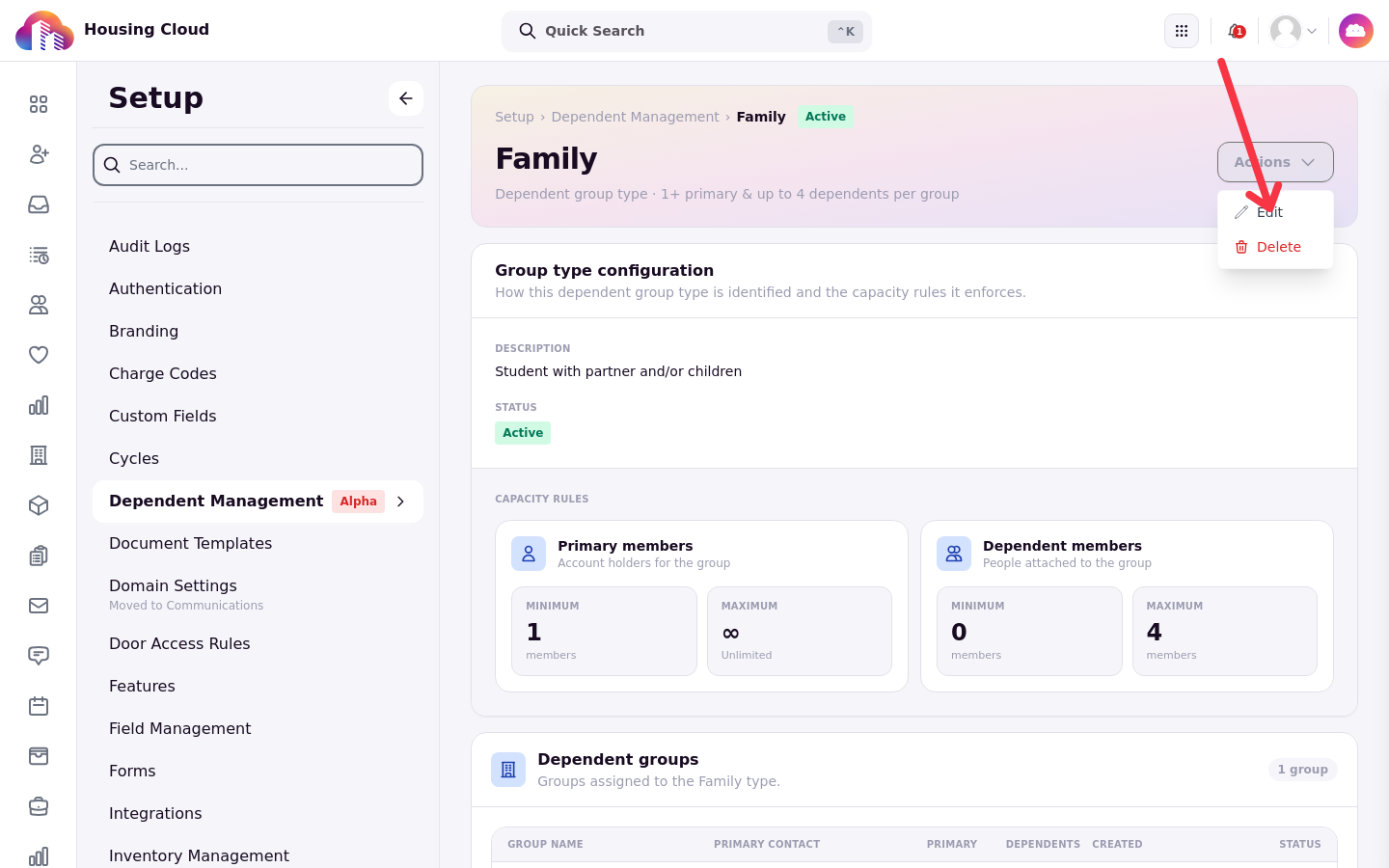Open the dashboard grid icon in sidebar

39,104
